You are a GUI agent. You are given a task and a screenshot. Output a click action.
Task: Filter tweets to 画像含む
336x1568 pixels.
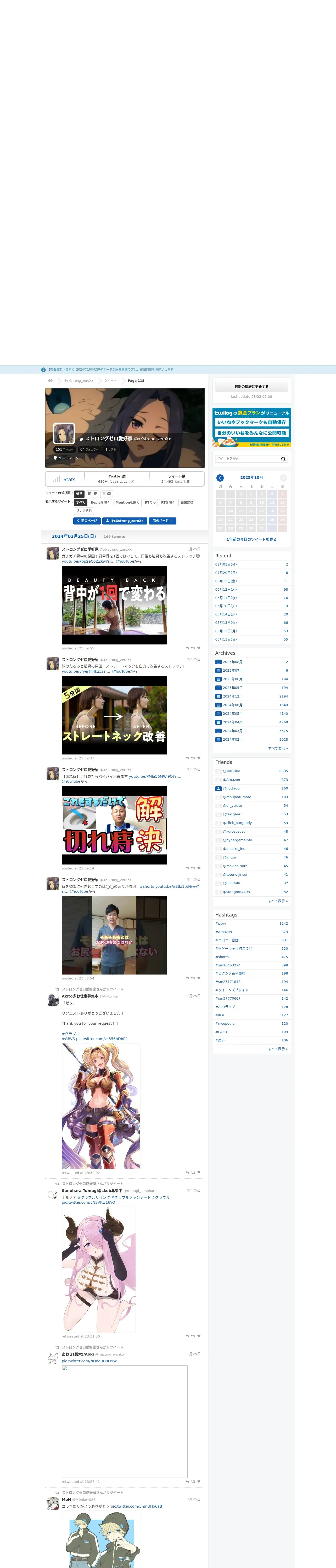pos(187,503)
